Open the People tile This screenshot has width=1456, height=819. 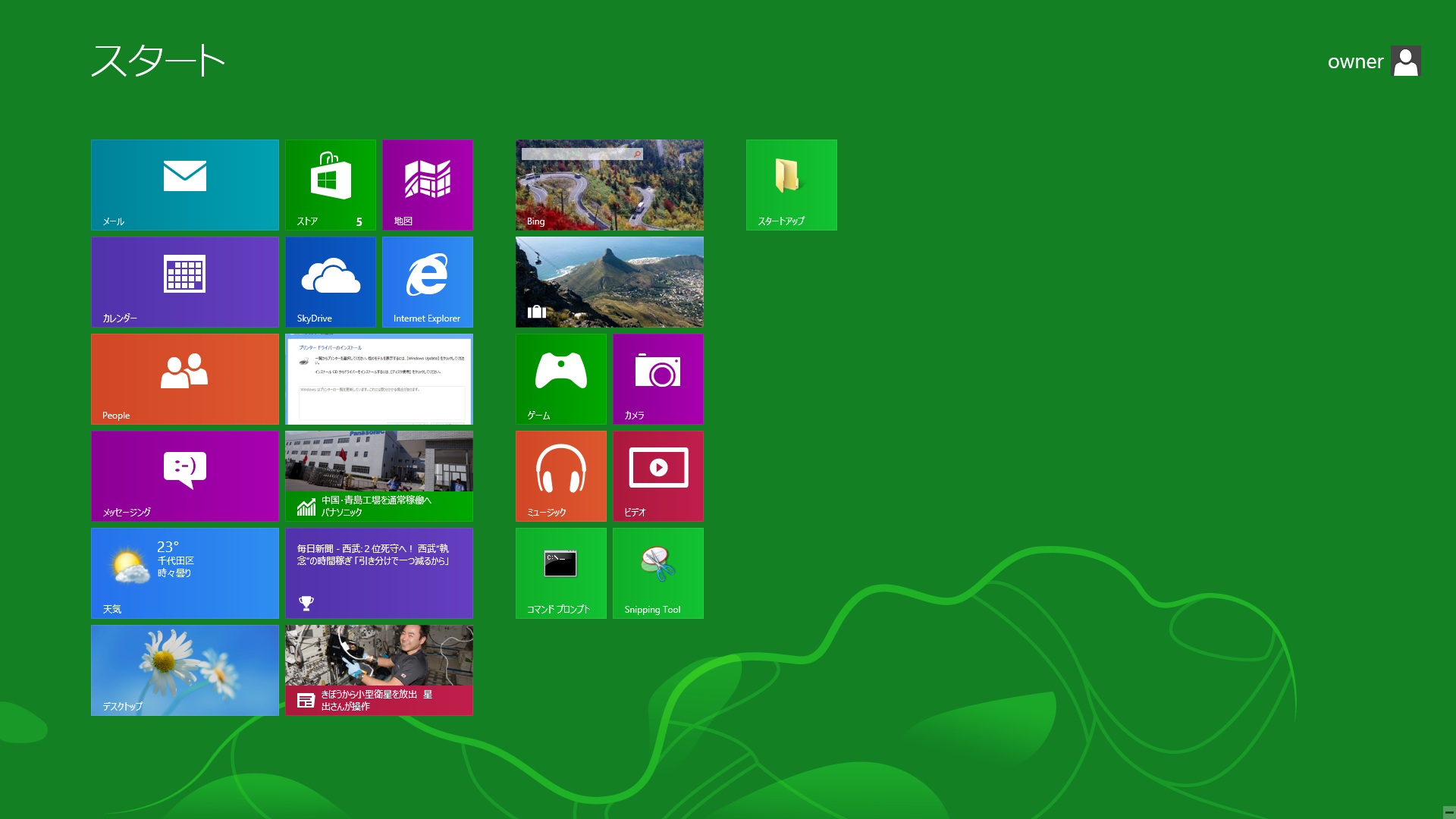point(184,378)
